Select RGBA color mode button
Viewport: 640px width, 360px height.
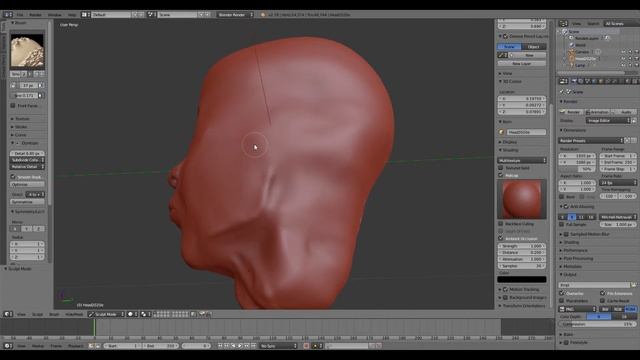tap(631, 309)
